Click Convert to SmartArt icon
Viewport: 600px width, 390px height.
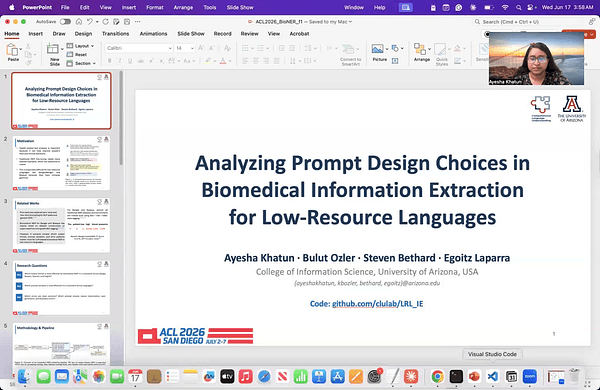coord(349,49)
